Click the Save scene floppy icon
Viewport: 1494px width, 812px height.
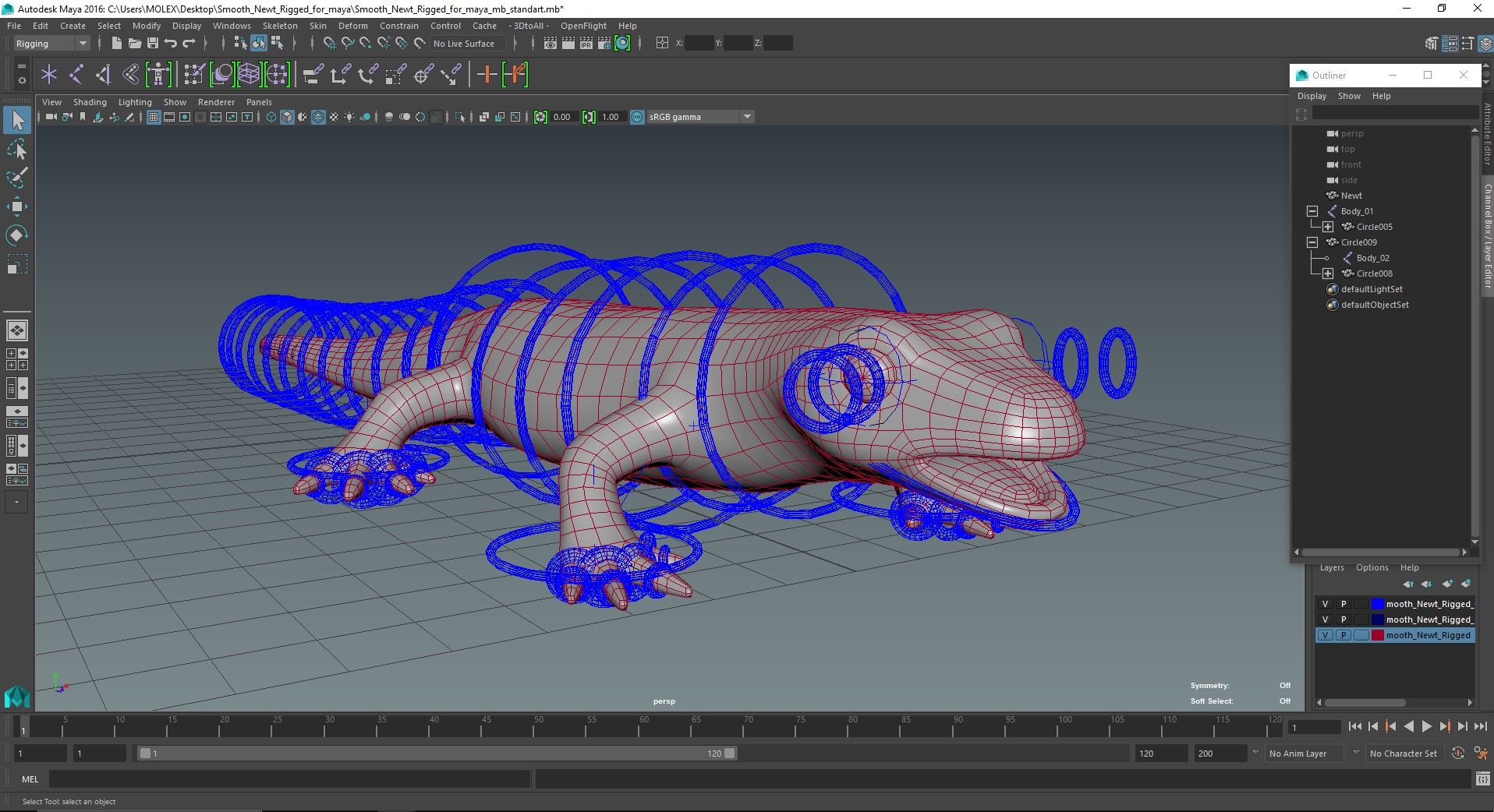tap(153, 44)
